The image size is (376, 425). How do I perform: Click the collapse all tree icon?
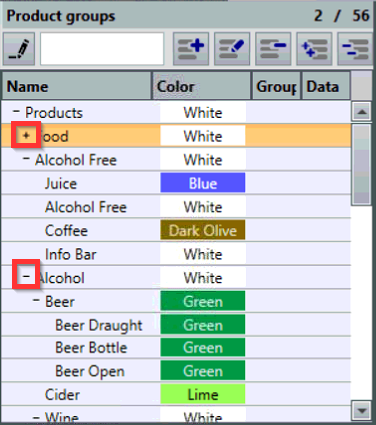(355, 49)
